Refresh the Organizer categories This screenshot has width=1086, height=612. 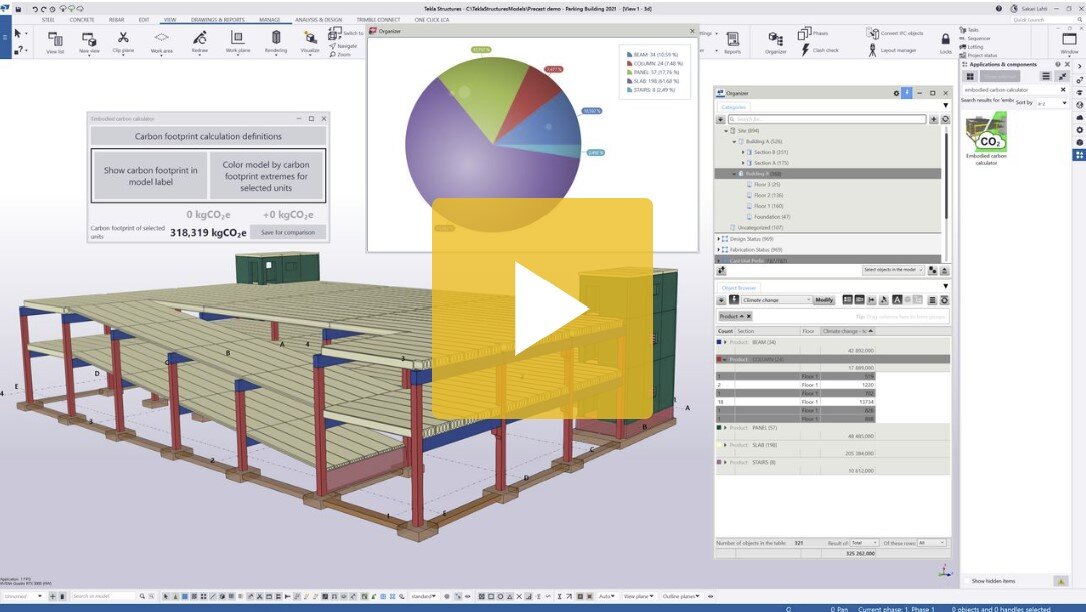click(945, 119)
